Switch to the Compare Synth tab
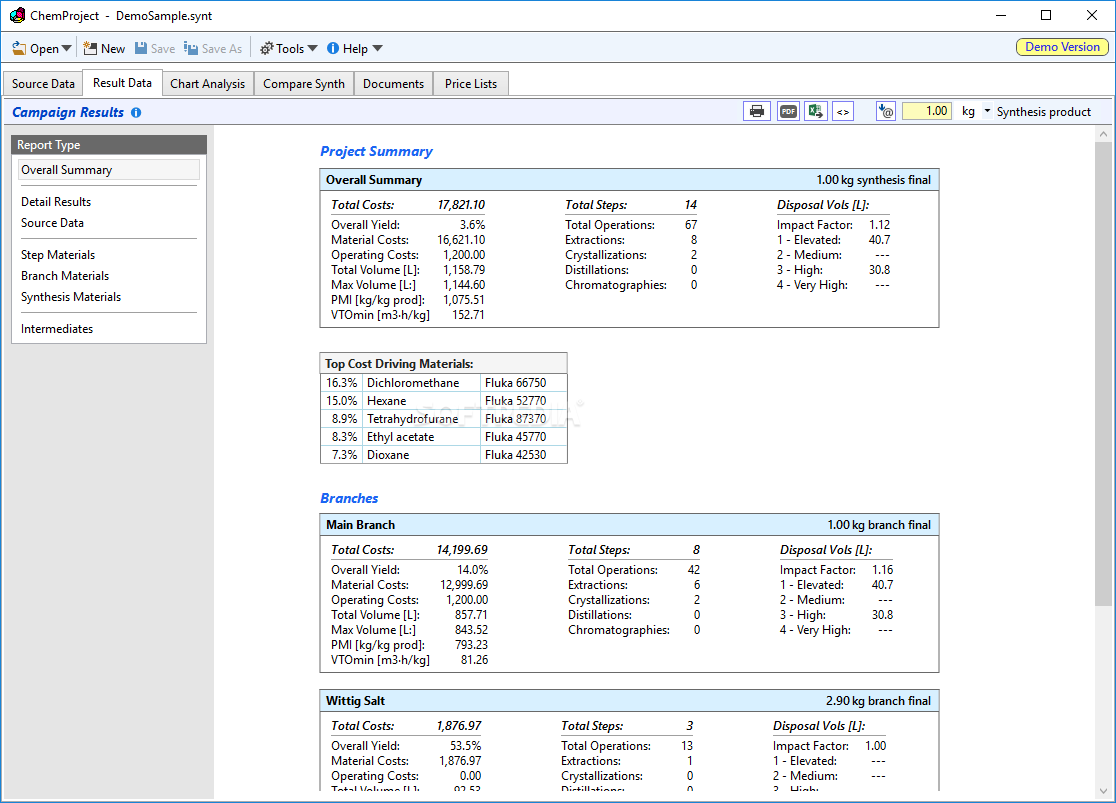Viewport: 1116px width, 803px height. (x=304, y=83)
